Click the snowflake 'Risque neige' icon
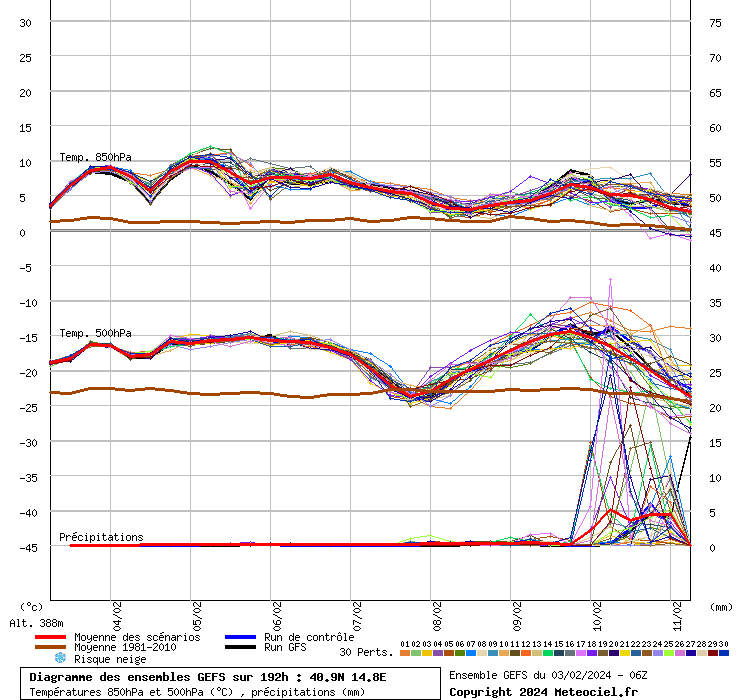The width and height of the screenshot is (740, 700). pos(59,658)
